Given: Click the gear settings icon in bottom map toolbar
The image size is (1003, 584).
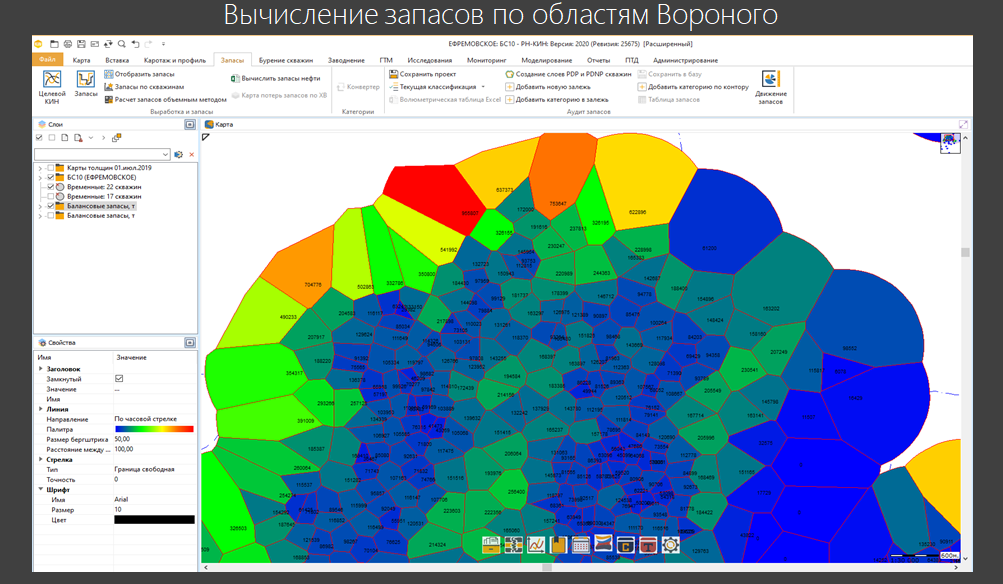Looking at the screenshot, I should (x=670, y=544).
